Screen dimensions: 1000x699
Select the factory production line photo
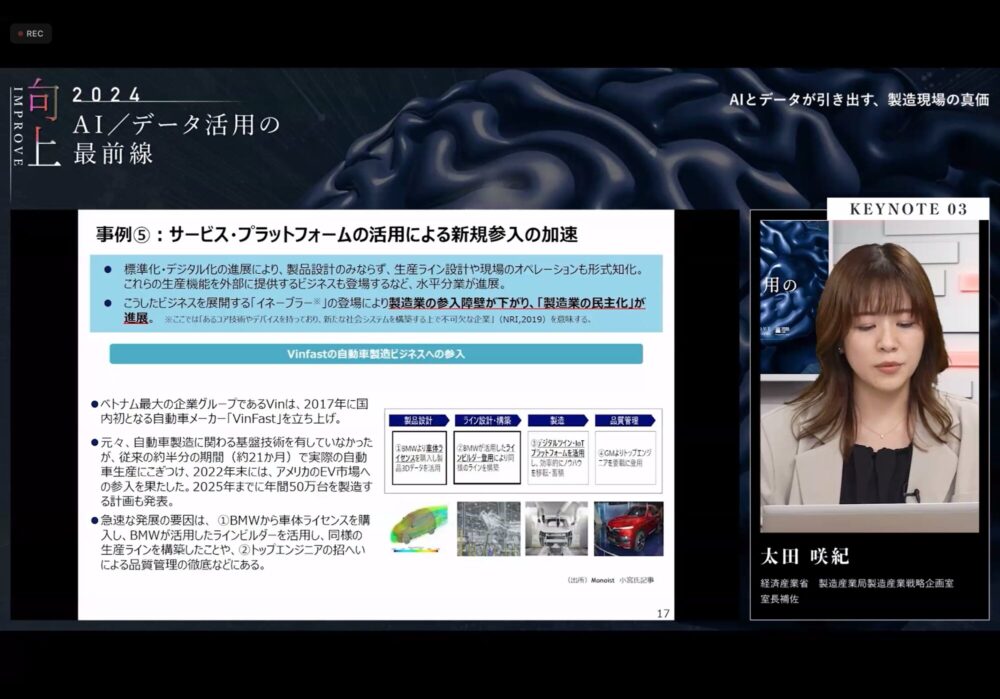488,528
